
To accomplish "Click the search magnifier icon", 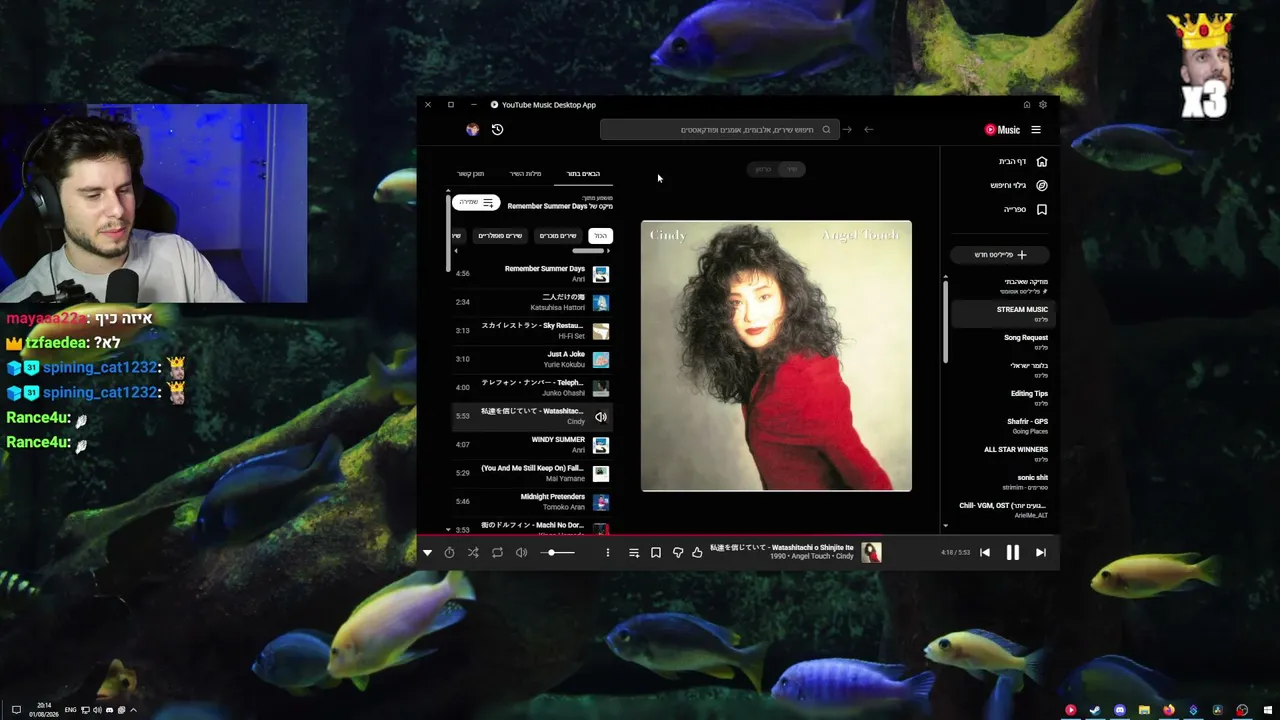I will coord(826,130).
